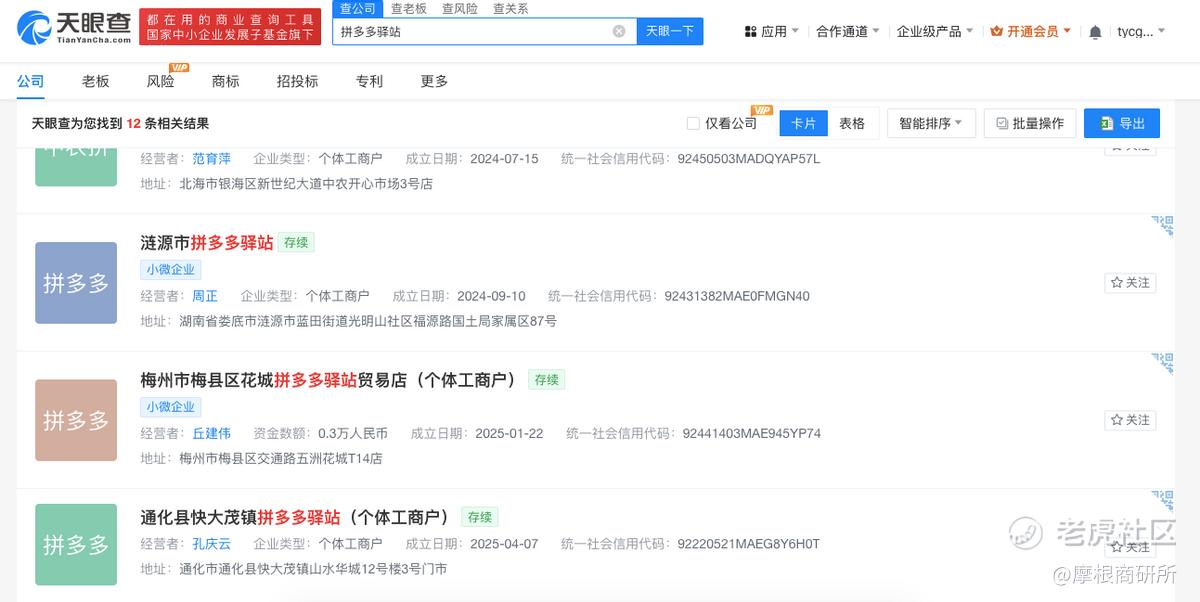Click address 北海市银海区新世纪大道中农开心市场3号店

[x=306, y=184]
